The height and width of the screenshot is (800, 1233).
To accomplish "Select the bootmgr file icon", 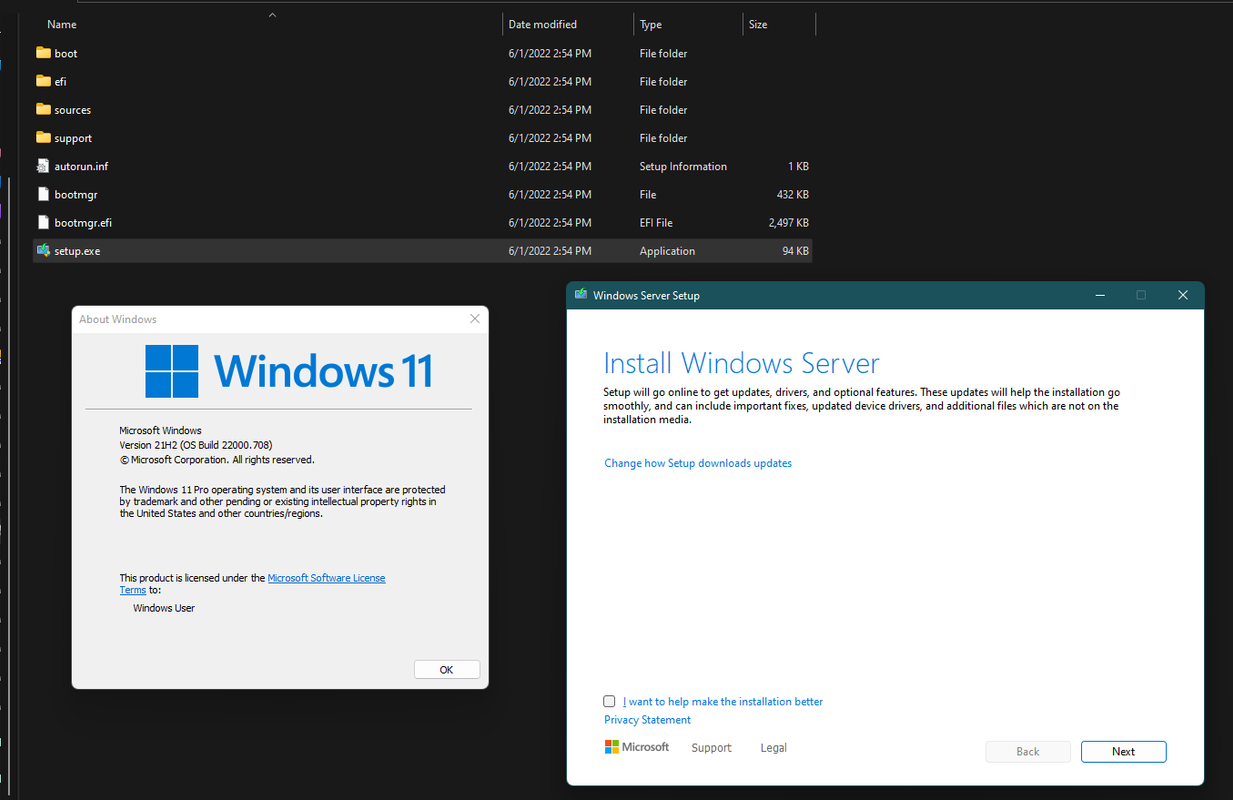I will [43, 194].
